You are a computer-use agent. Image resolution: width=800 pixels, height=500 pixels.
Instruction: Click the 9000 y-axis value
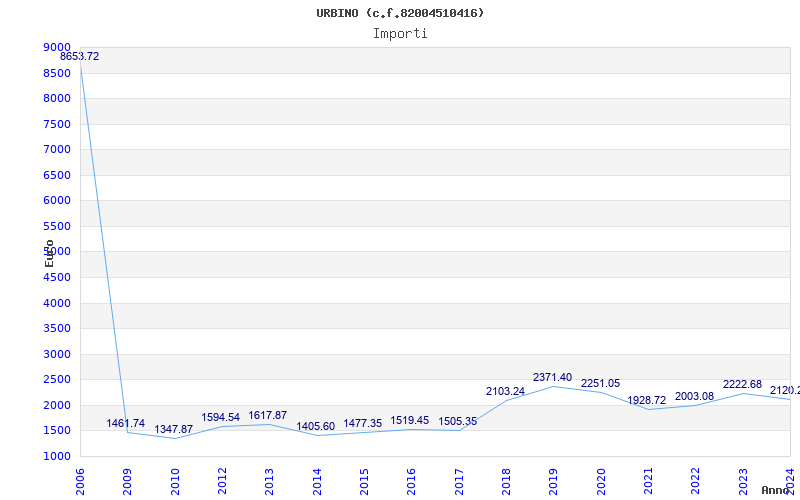(x=57, y=47)
